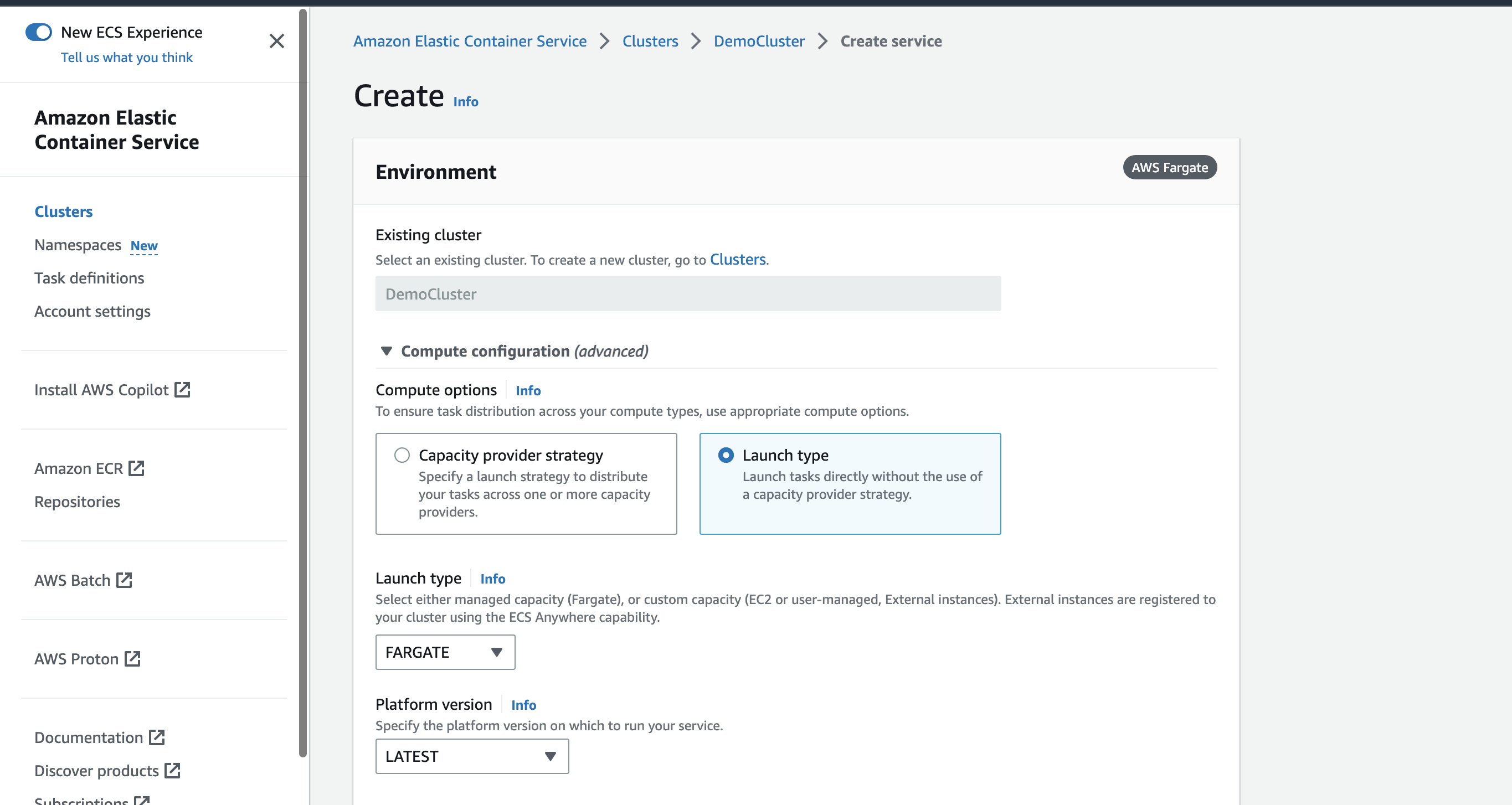Click external link icon next to Install AWS Copilot
Viewport: 1512px width, 805px height.
pos(182,390)
